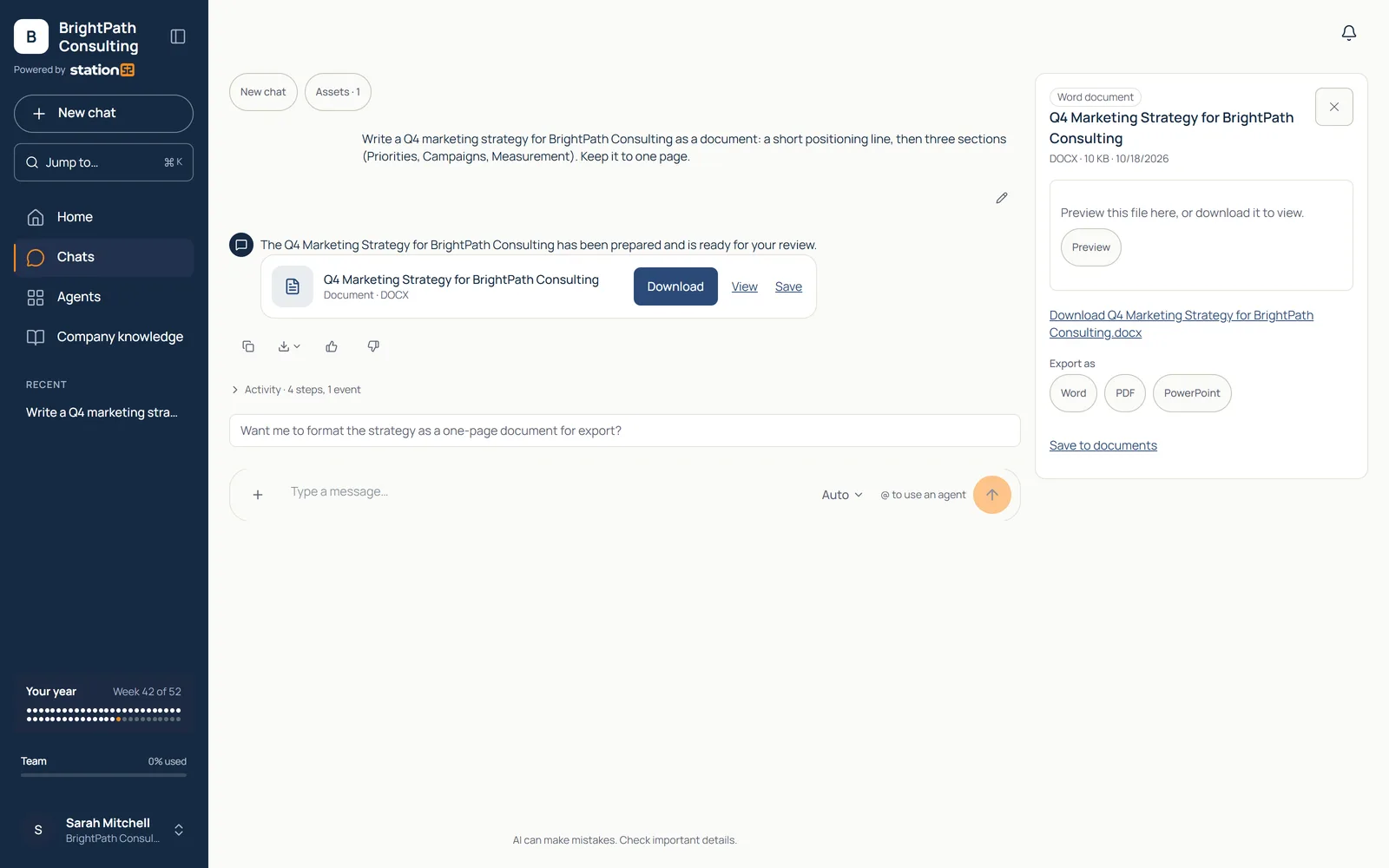The height and width of the screenshot is (868, 1389).
Task: Go to Chats in sidebar
Action: tap(103, 257)
